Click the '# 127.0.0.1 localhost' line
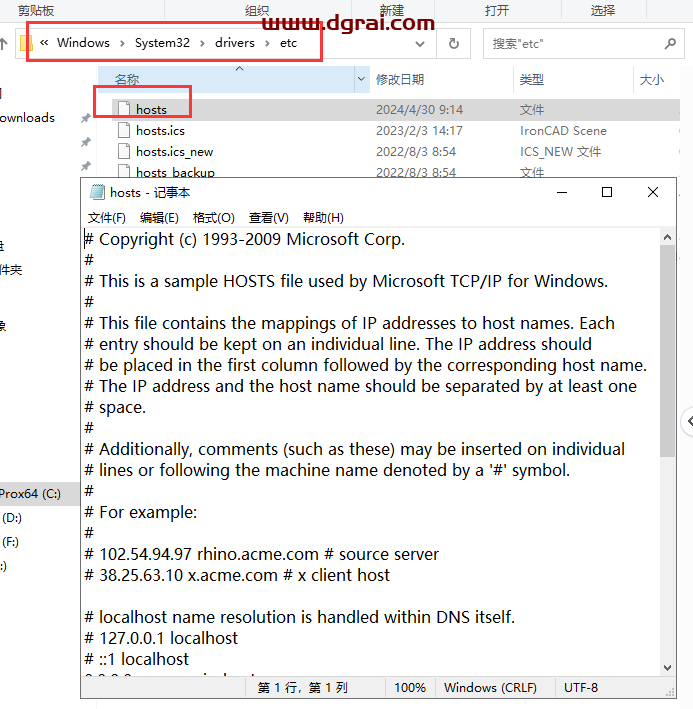693x709 pixels. [x=161, y=638]
